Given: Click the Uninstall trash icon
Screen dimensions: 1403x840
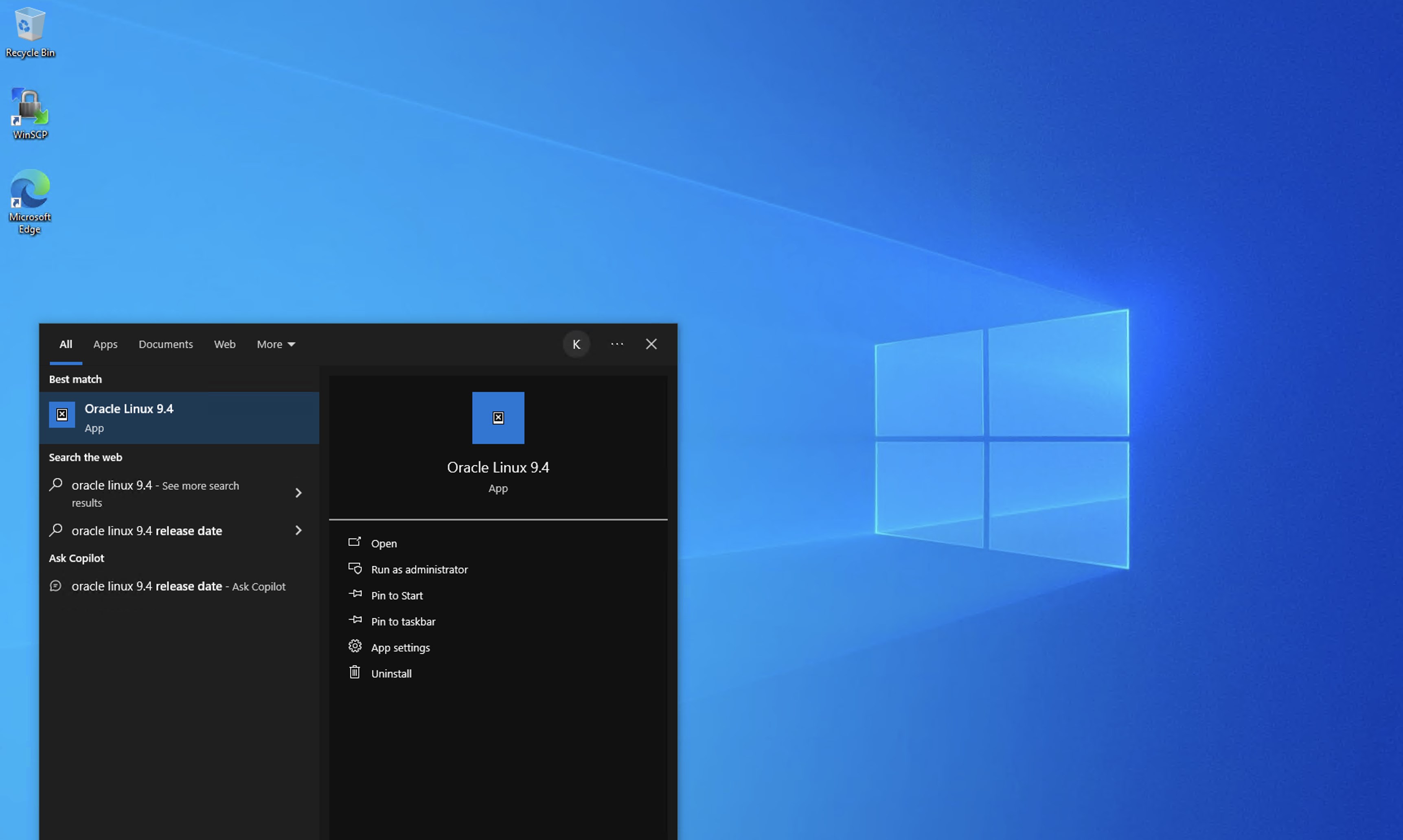Looking at the screenshot, I should 355,672.
